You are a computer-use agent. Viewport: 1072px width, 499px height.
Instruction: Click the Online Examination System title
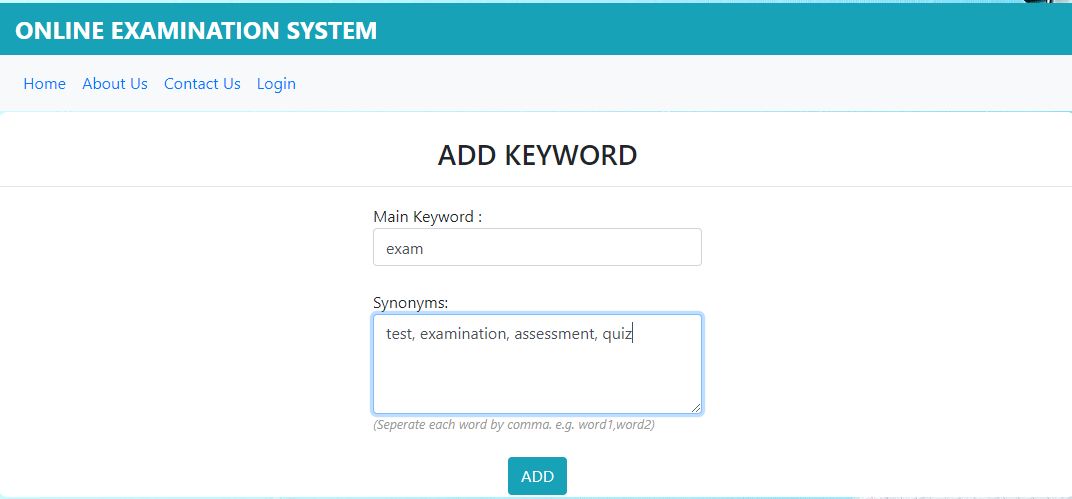coord(196,31)
